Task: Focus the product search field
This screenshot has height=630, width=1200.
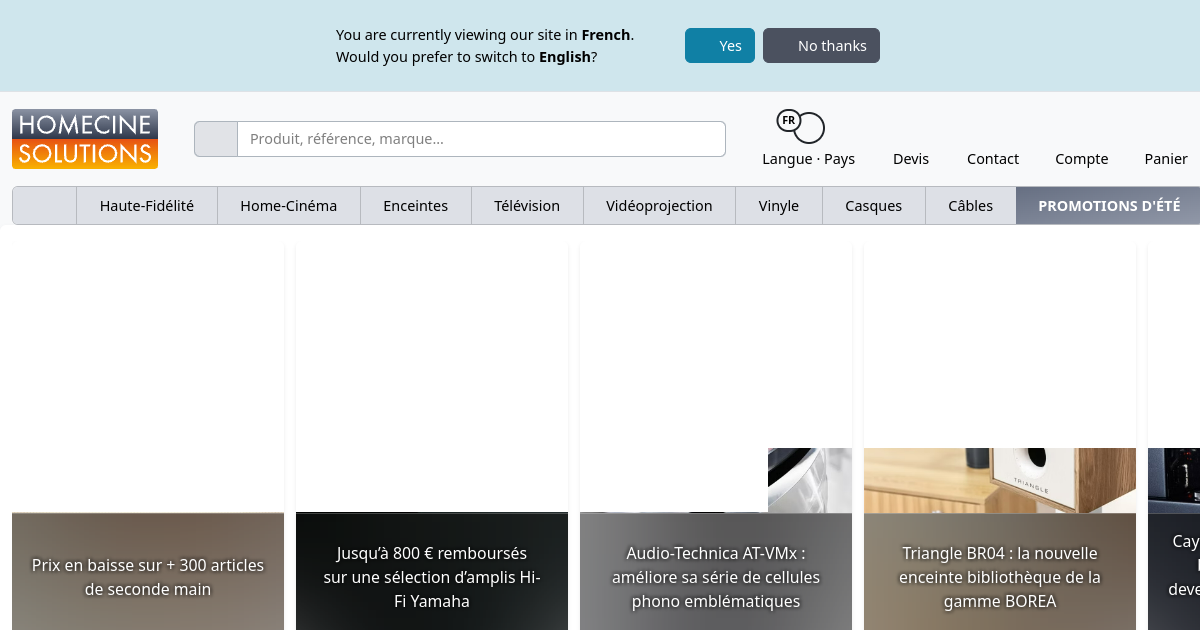Action: 481,139
